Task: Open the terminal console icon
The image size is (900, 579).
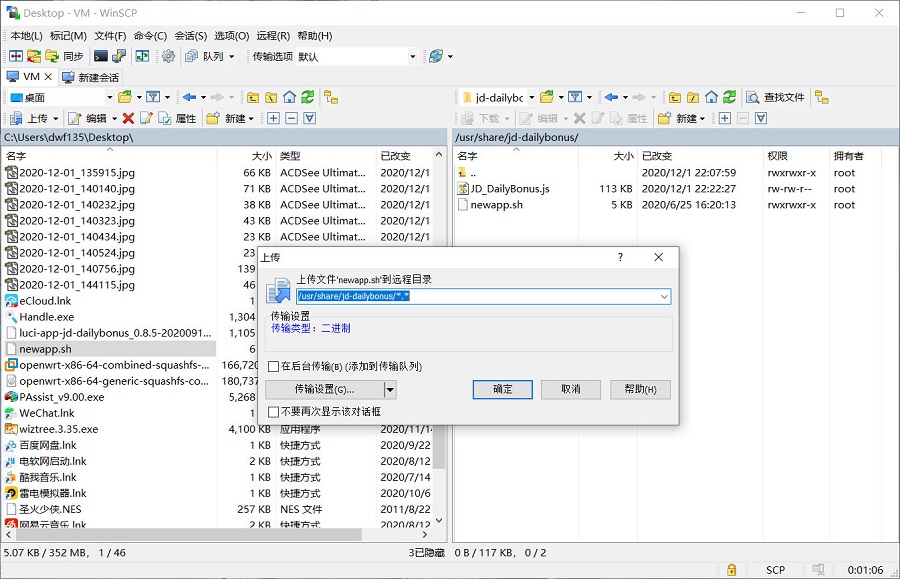Action: (101, 56)
